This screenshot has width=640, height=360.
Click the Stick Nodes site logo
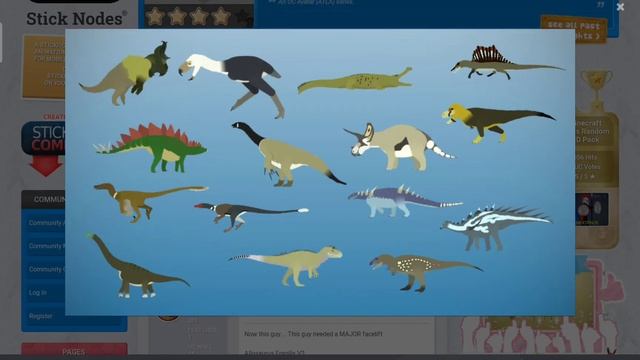point(76,18)
